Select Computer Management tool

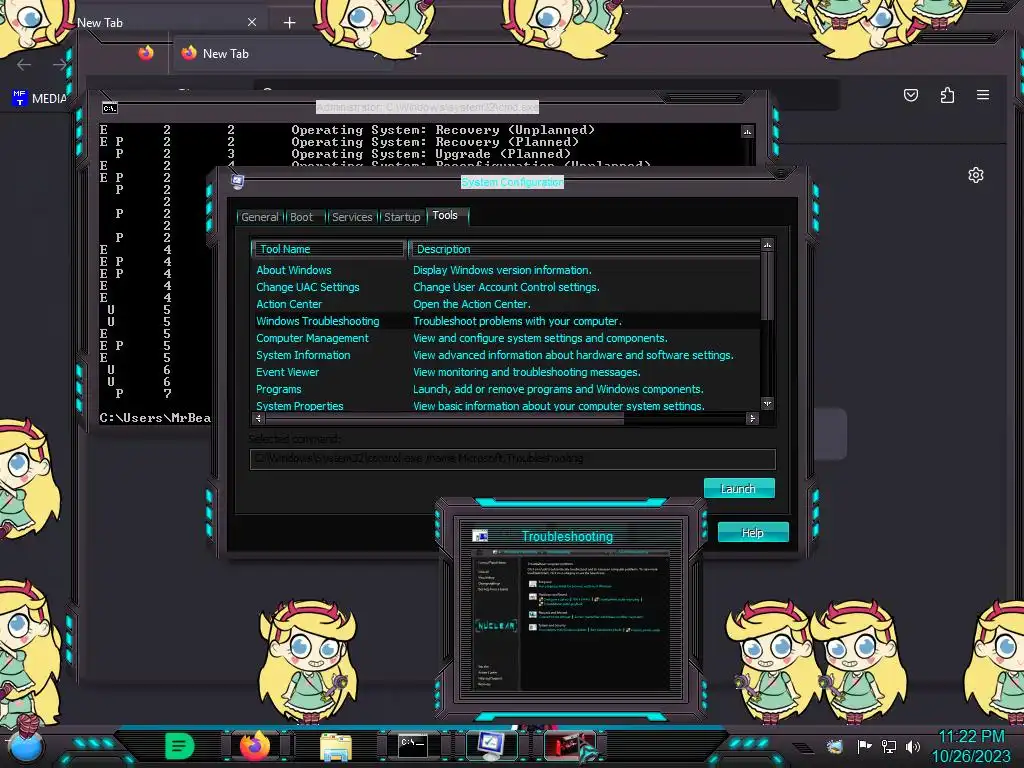point(312,338)
